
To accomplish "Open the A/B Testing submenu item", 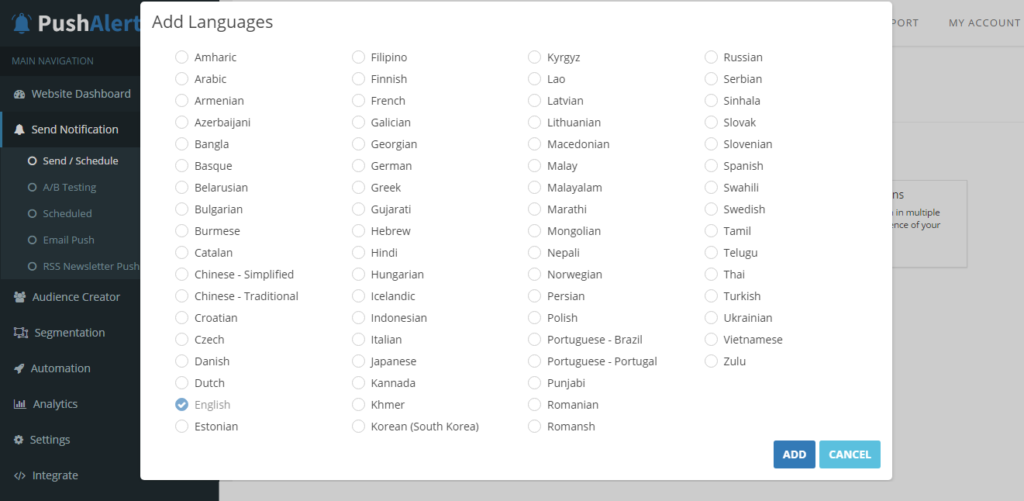I will click(69, 187).
